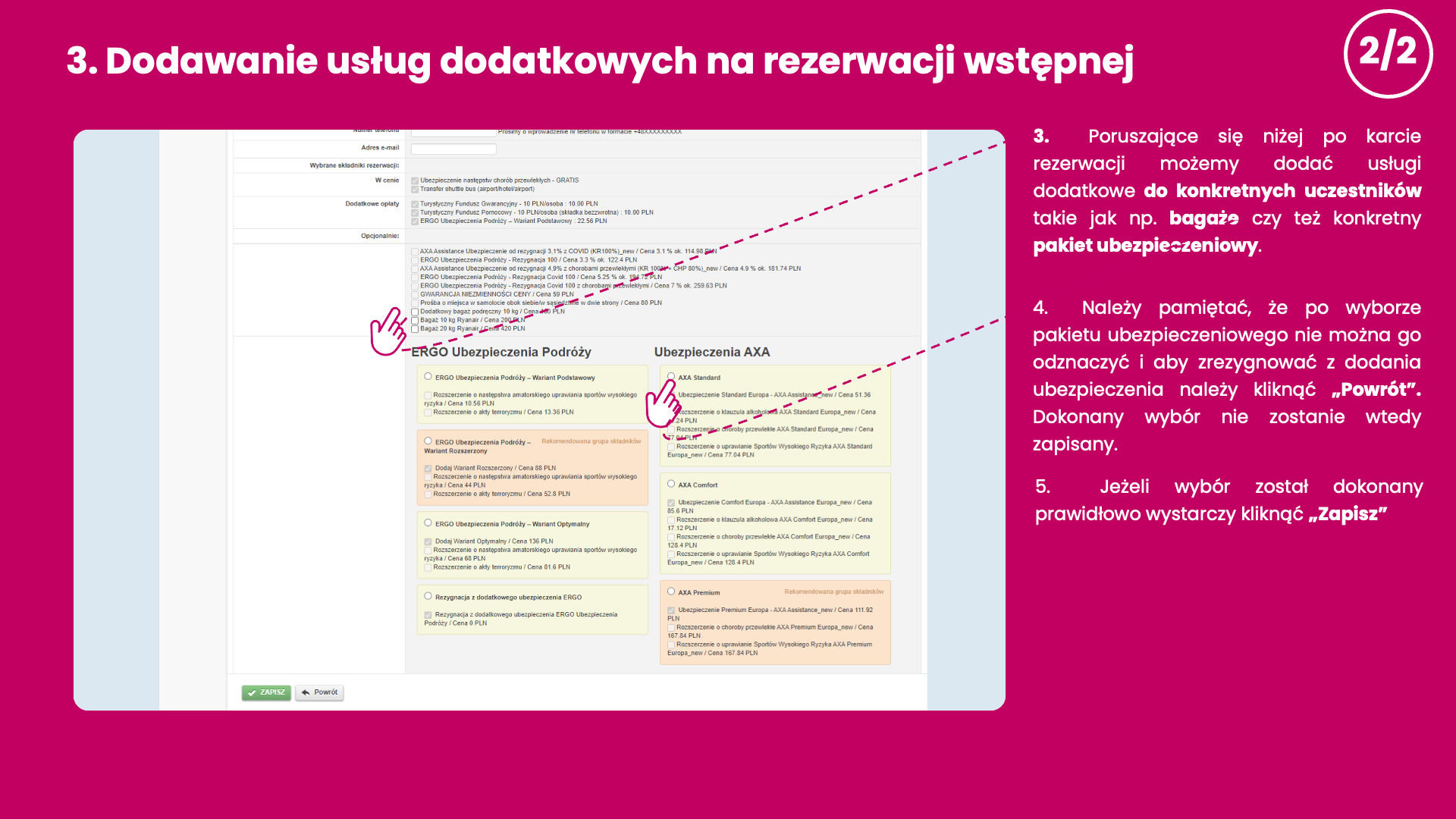
Task: Tick sportów wysokiego ryzyka 10.56 PLN checkbox
Action: click(x=428, y=395)
